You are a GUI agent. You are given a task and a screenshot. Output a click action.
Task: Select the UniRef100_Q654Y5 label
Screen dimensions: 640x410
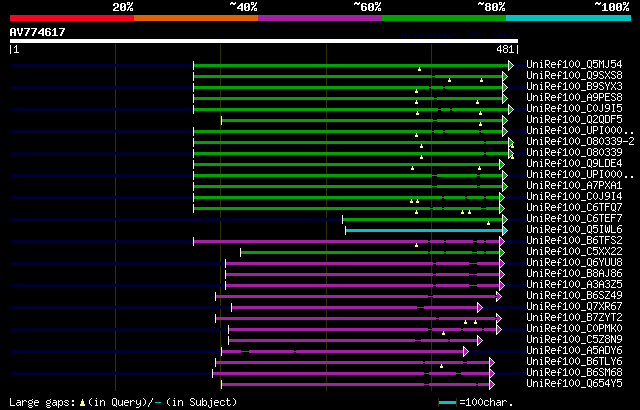pos(574,384)
